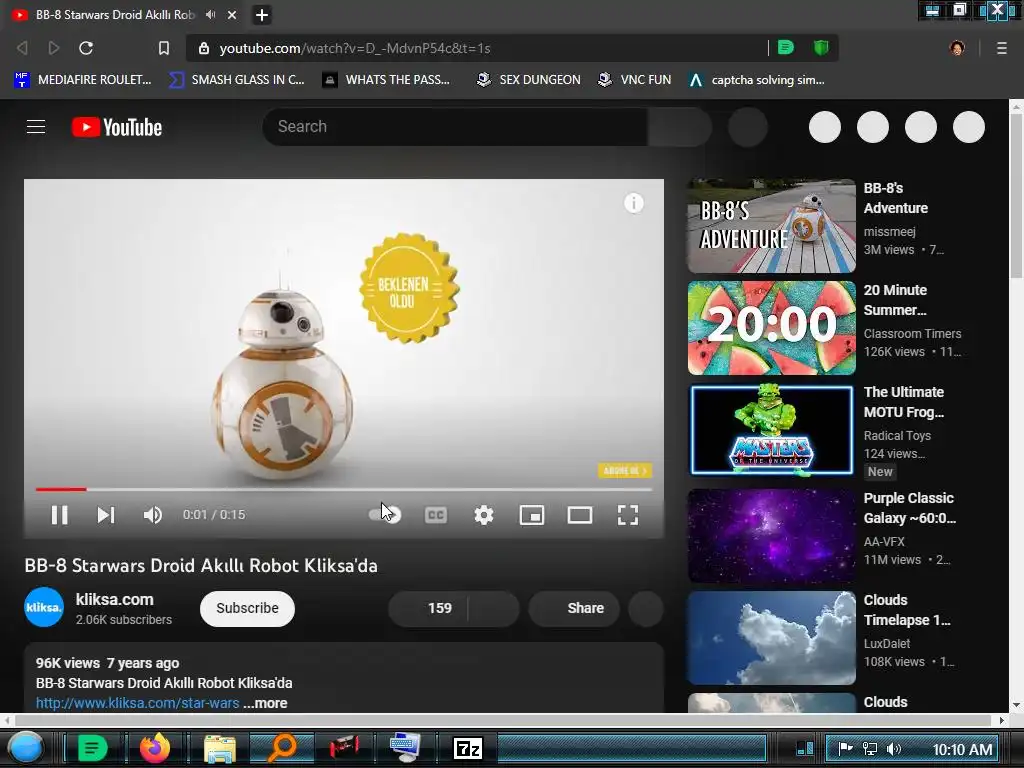Open WHATS THE PASS... bookmark
This screenshot has width=1024, height=768.
[x=387, y=80]
